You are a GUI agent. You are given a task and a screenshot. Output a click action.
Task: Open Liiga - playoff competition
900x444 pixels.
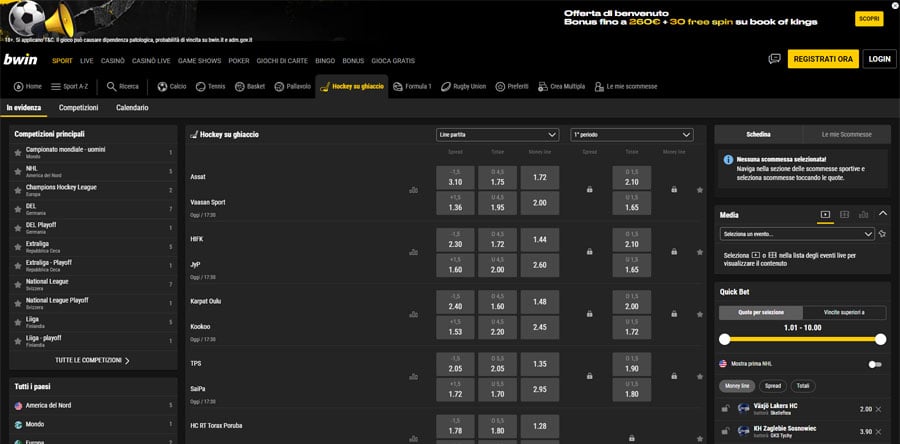coord(93,341)
